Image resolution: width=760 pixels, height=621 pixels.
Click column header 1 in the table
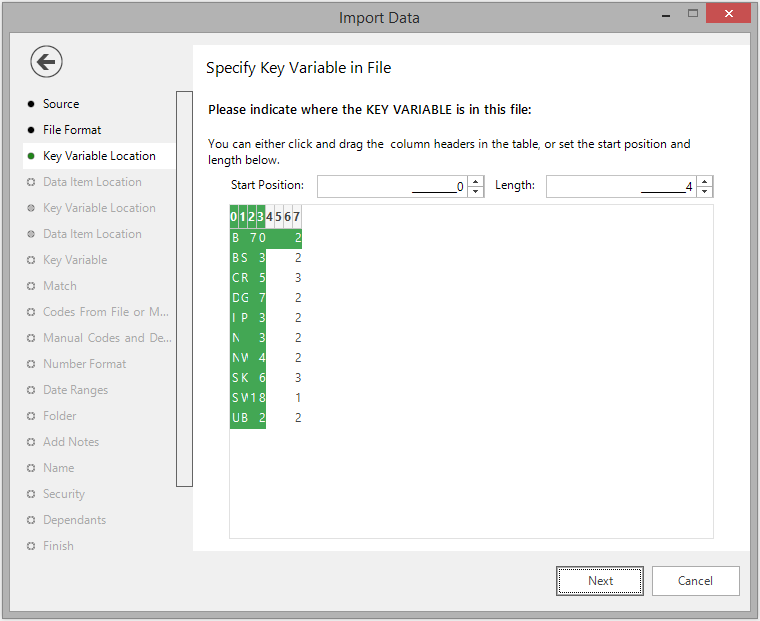[x=242, y=217]
